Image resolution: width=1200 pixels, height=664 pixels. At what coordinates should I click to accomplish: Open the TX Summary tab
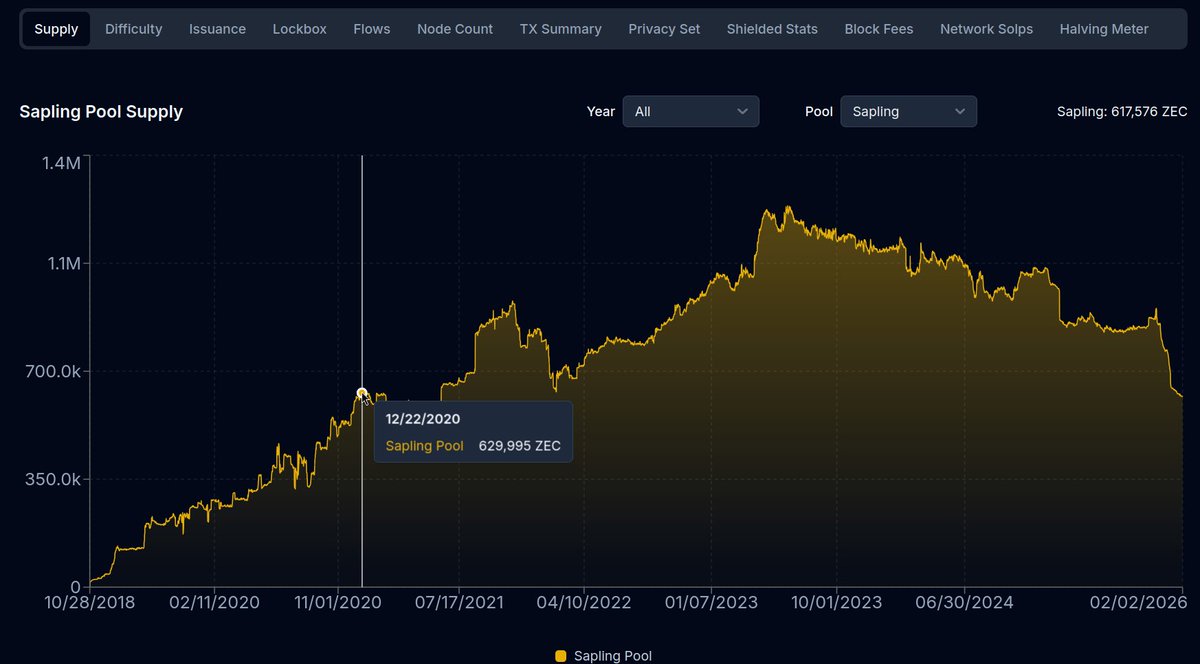click(x=561, y=29)
